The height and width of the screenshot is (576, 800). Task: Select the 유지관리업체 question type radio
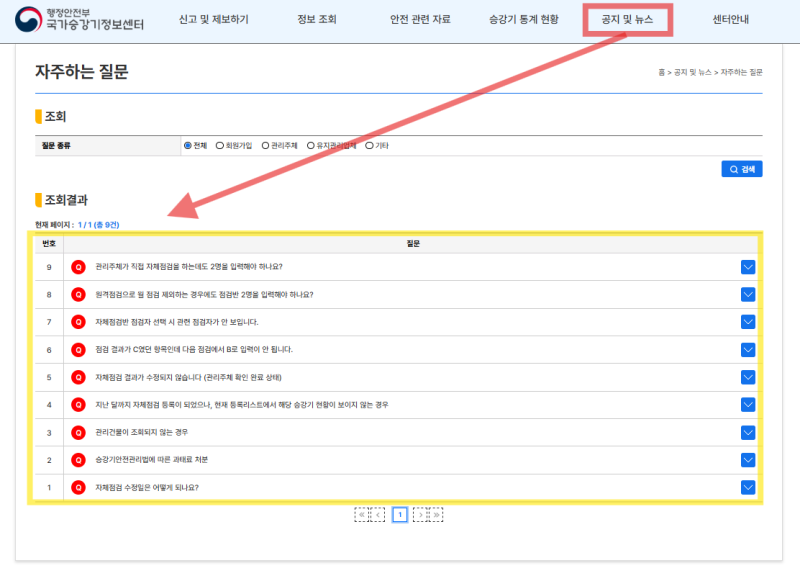coord(311,145)
